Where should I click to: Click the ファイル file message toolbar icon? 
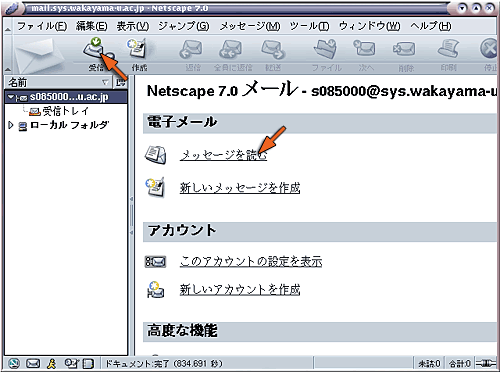point(326,50)
